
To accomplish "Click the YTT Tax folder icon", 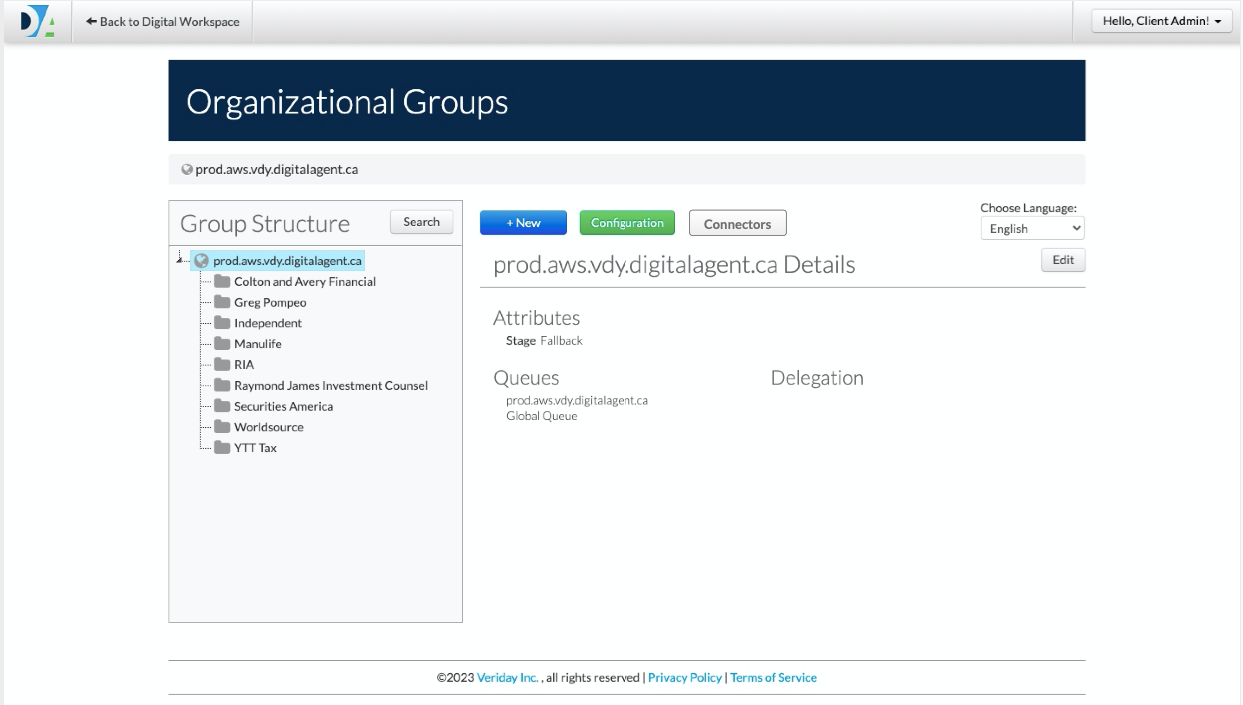I will (222, 448).
